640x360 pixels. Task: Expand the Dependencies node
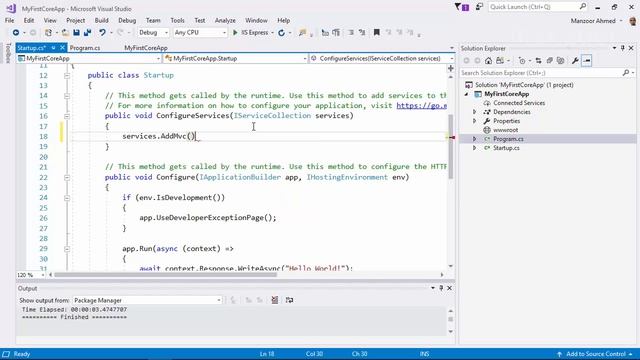click(x=474, y=112)
